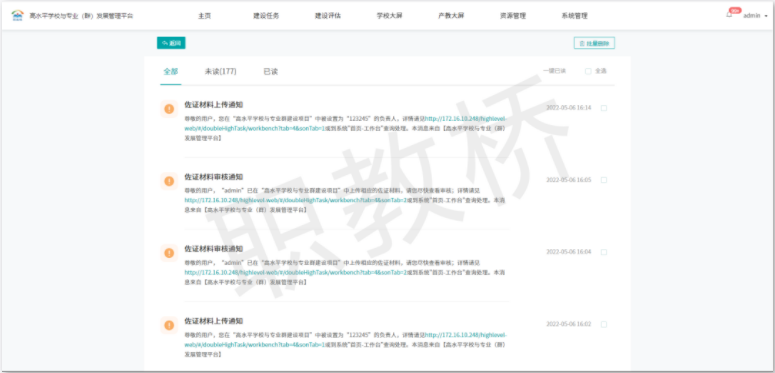Tick the checkbox beside the 16:04 message
The width and height of the screenshot is (775, 373).
coord(604,252)
